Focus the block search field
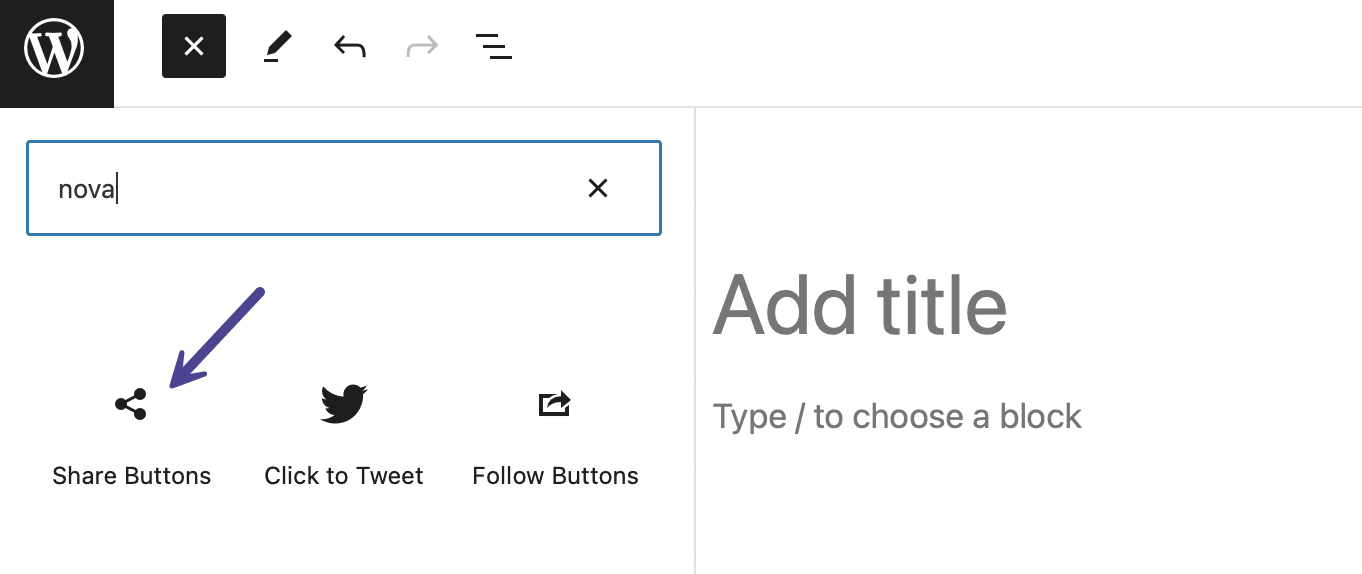 click(x=344, y=188)
